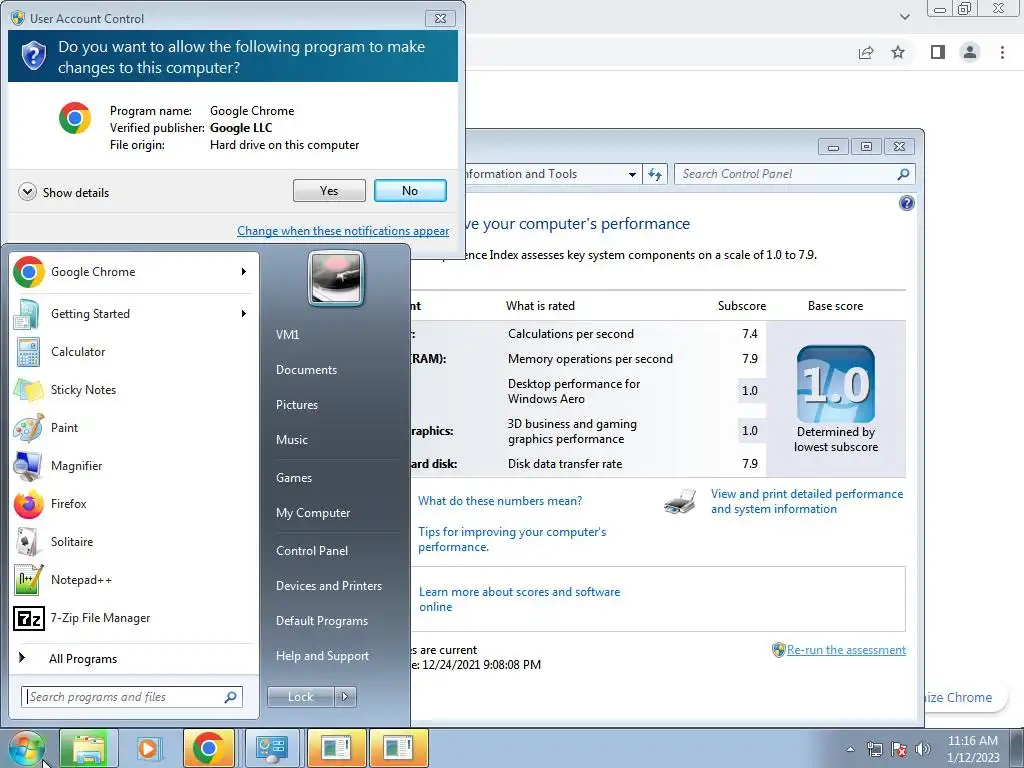
Task: Click the Chrome tab search chevron
Action: coord(904,17)
